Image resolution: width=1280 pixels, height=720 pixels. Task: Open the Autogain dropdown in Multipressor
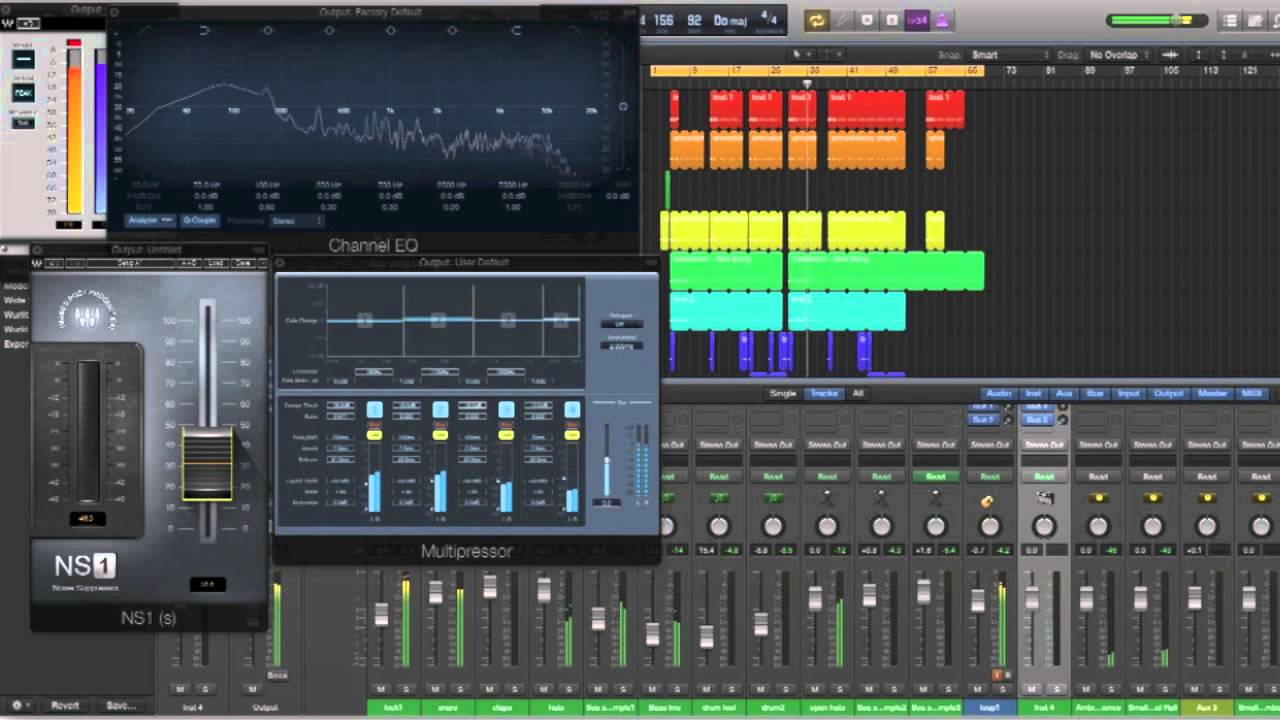(x=621, y=323)
